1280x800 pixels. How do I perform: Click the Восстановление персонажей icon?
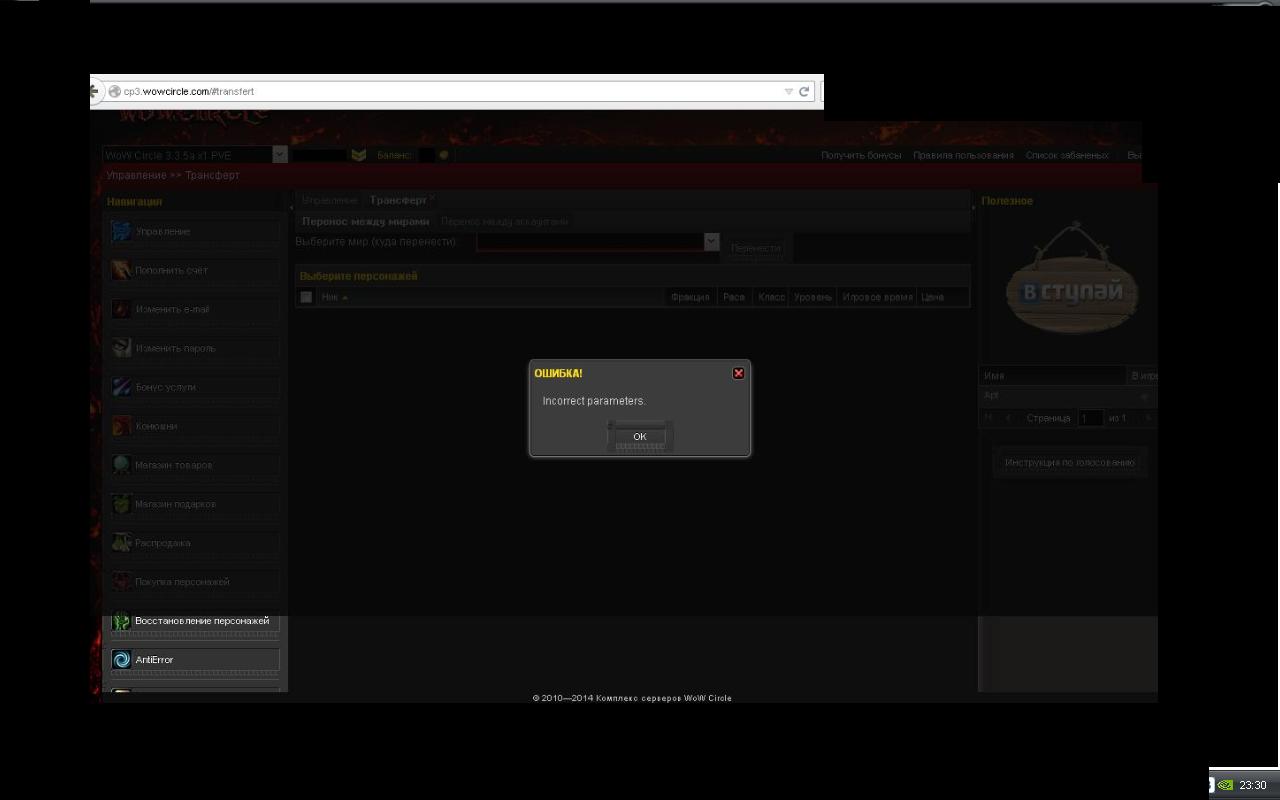[x=121, y=621]
